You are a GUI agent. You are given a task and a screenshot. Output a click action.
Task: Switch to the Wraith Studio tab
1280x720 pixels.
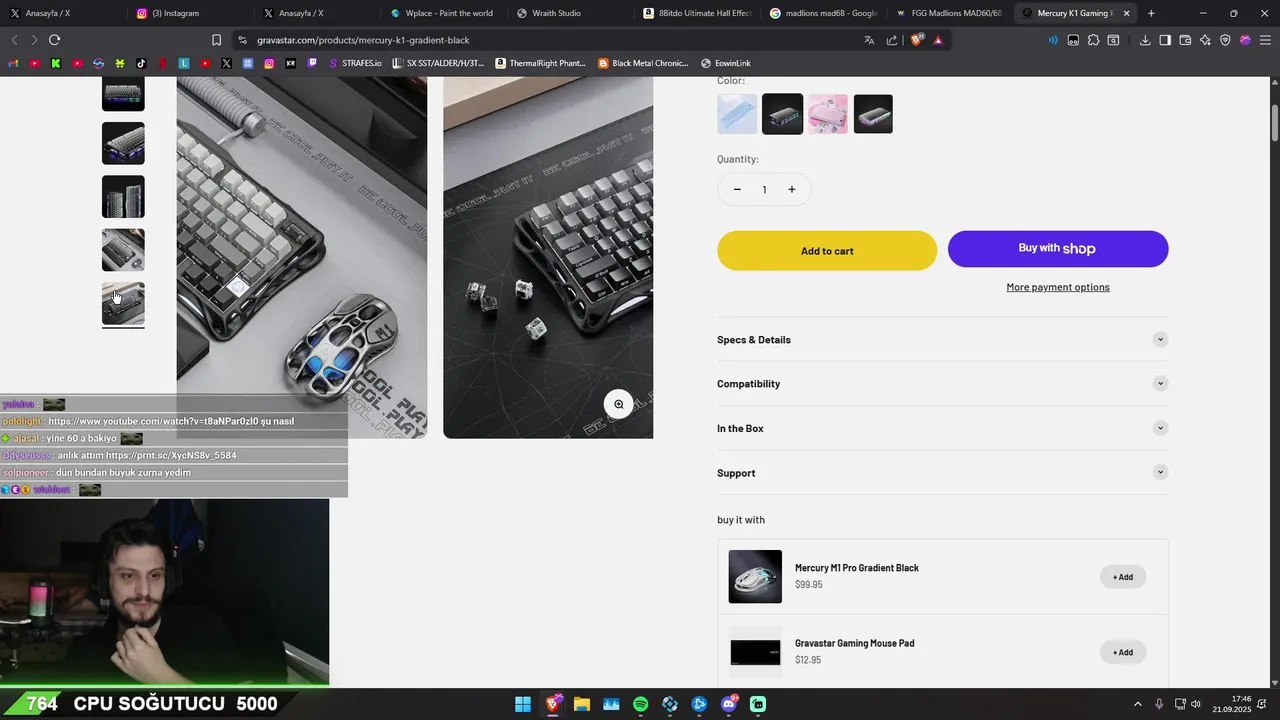(568, 13)
